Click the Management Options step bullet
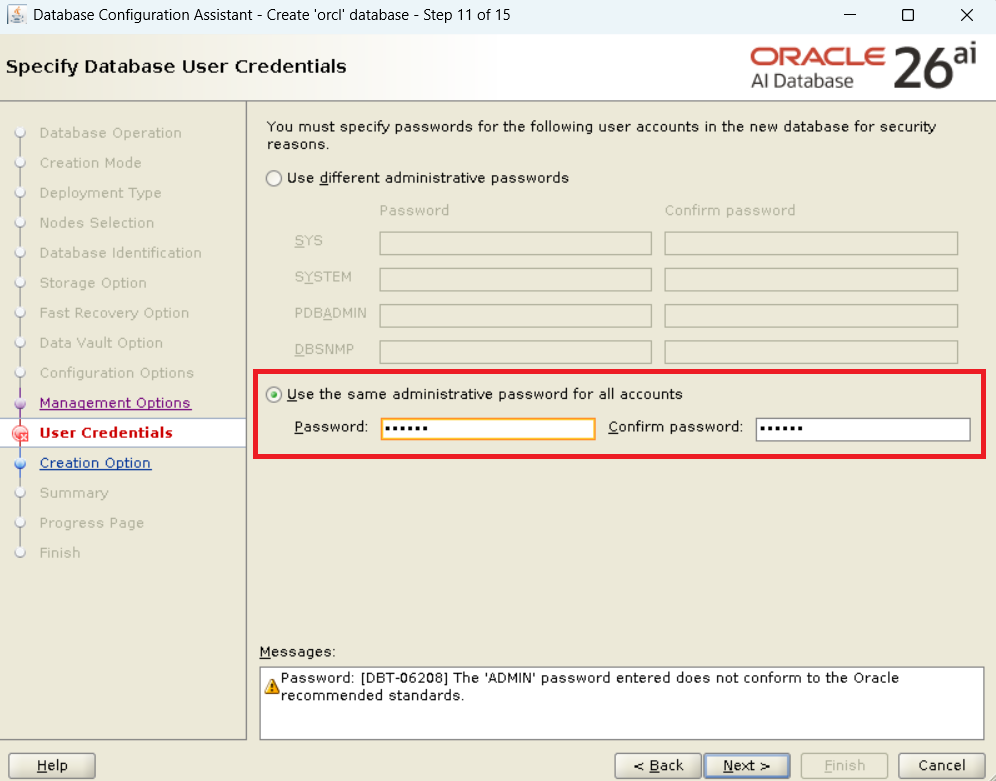Image resolution: width=996 pixels, height=781 pixels. pos(19,403)
